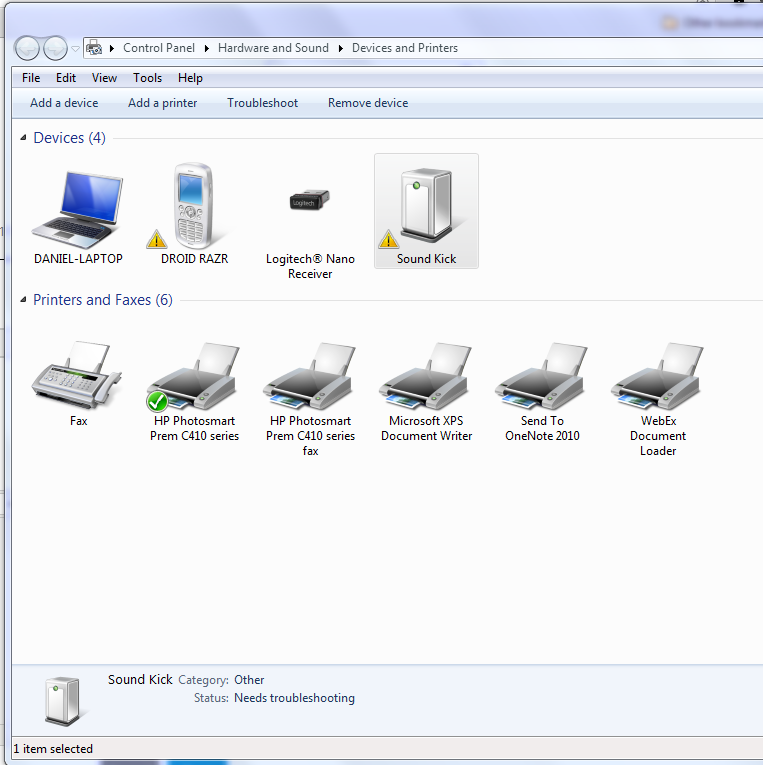Screen dimensions: 763x765
Task: Select default HP Photosmart Prem C410 printer
Action: pos(194,378)
